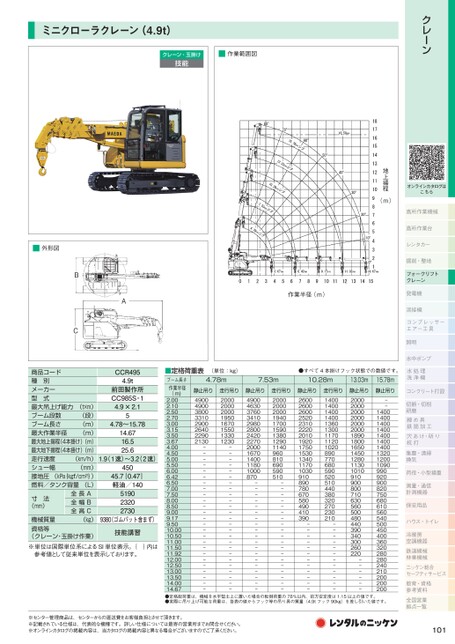Click the 13.03m boom length column header
455x644 pixels.
coord(358,380)
